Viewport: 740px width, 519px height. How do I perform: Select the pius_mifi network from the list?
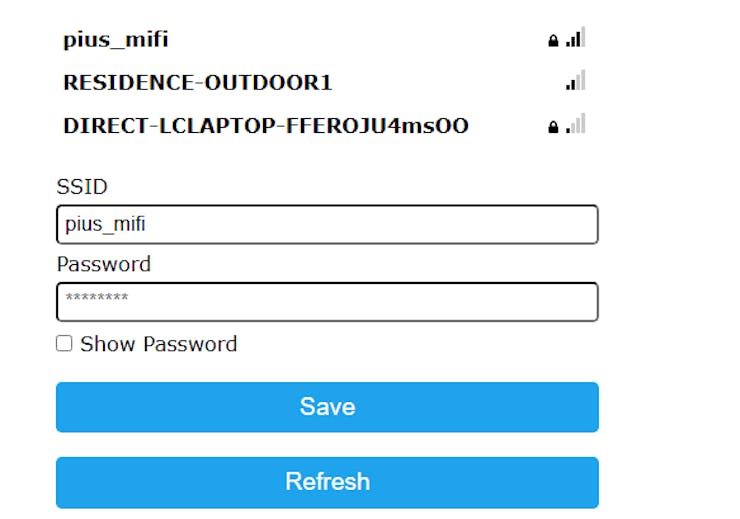[x=116, y=40]
